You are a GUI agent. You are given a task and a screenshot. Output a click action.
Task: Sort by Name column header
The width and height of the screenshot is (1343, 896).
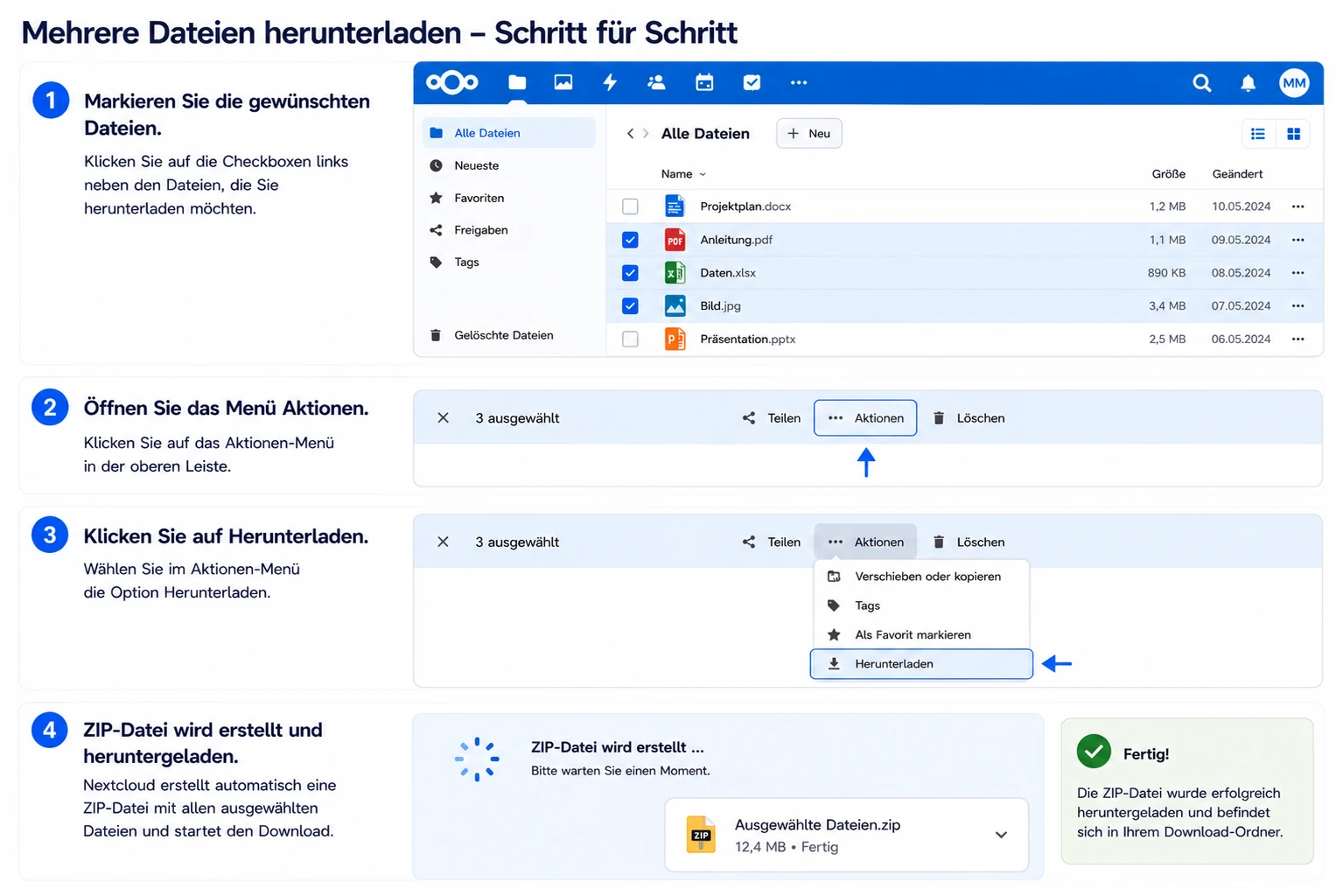pos(682,174)
